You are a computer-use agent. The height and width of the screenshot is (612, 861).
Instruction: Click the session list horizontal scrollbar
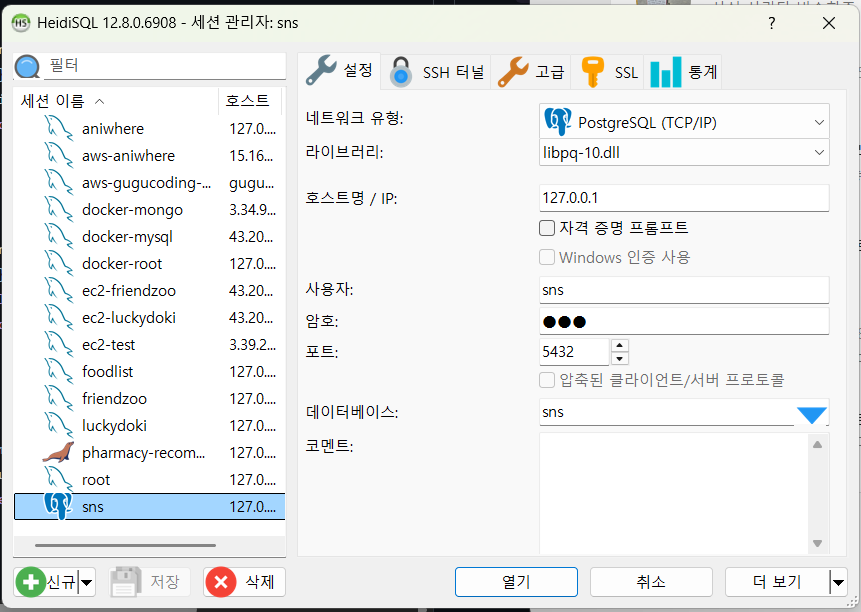[125, 546]
